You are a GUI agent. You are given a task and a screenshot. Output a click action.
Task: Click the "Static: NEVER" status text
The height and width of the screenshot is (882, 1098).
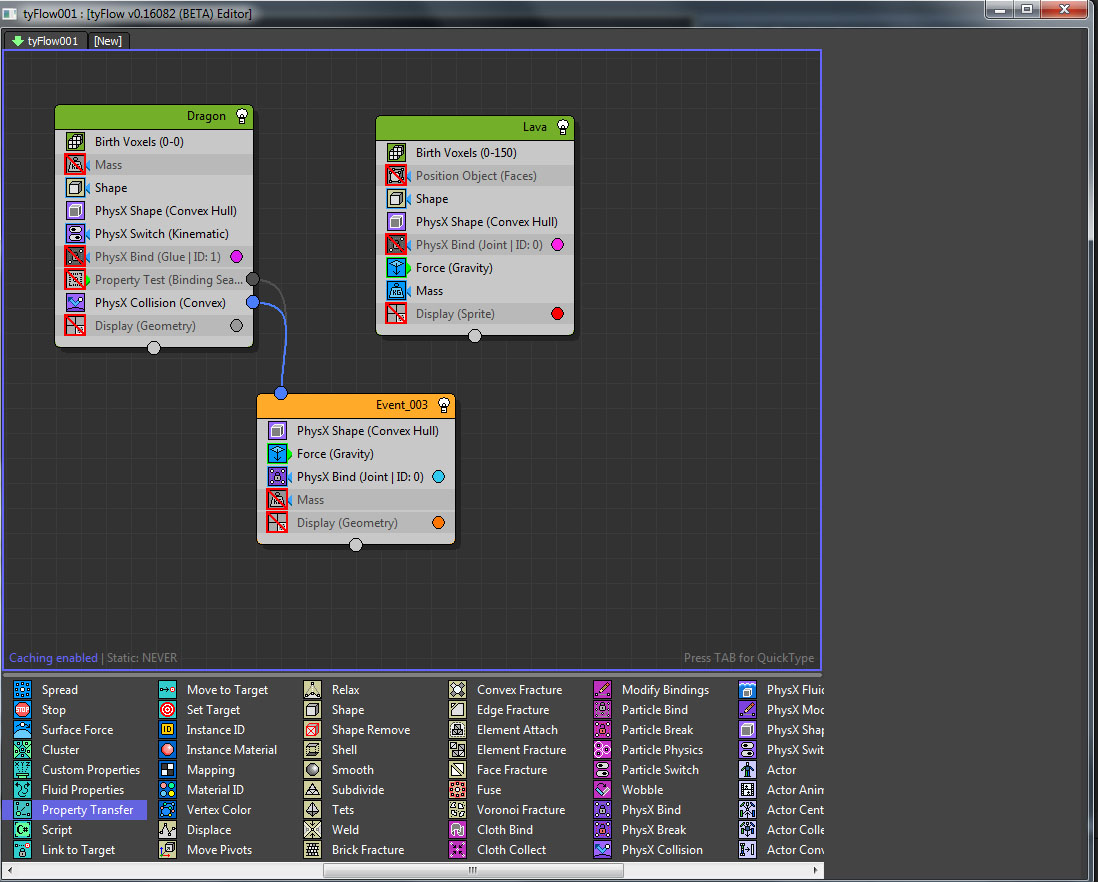point(142,658)
